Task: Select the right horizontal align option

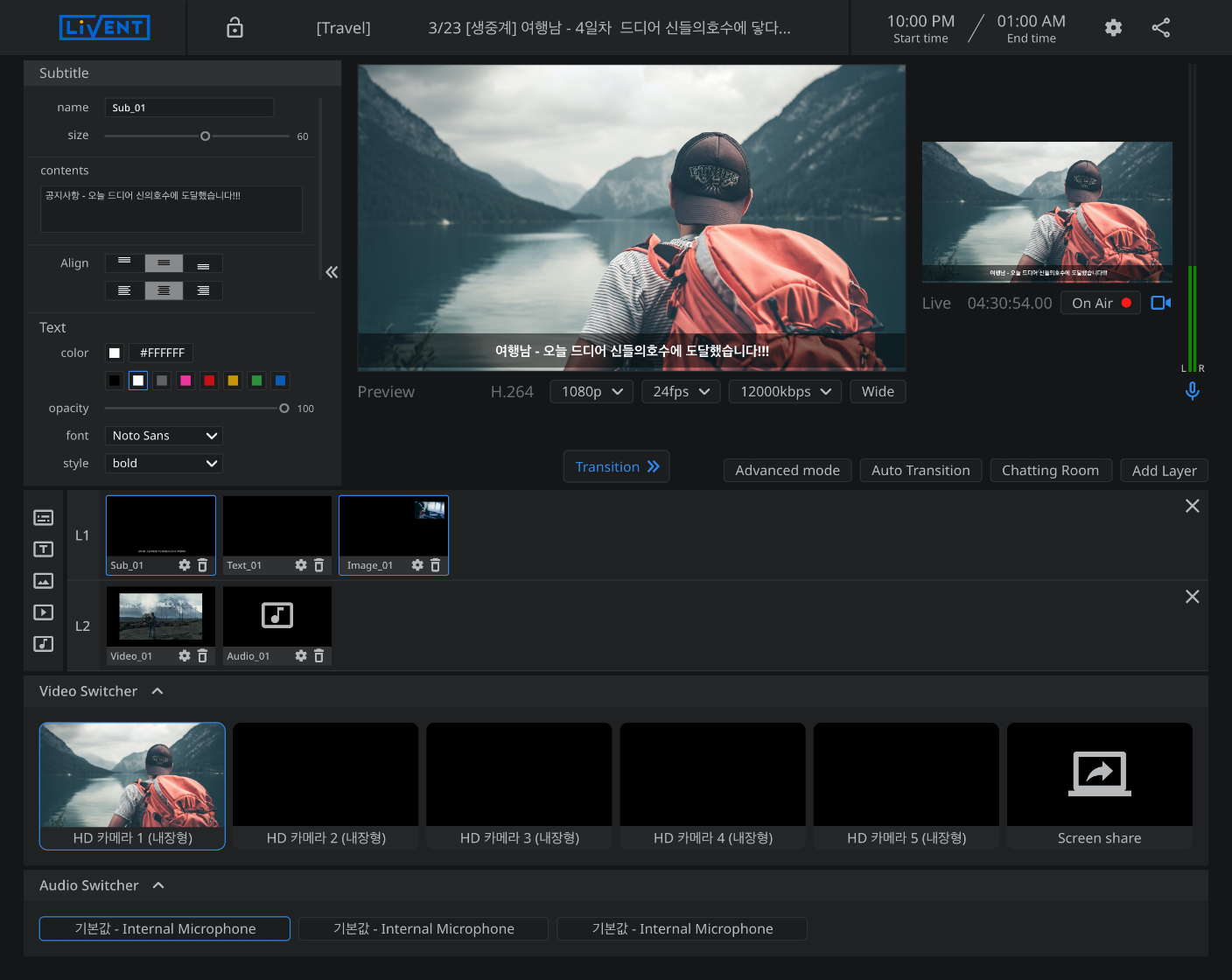Action: tap(203, 290)
